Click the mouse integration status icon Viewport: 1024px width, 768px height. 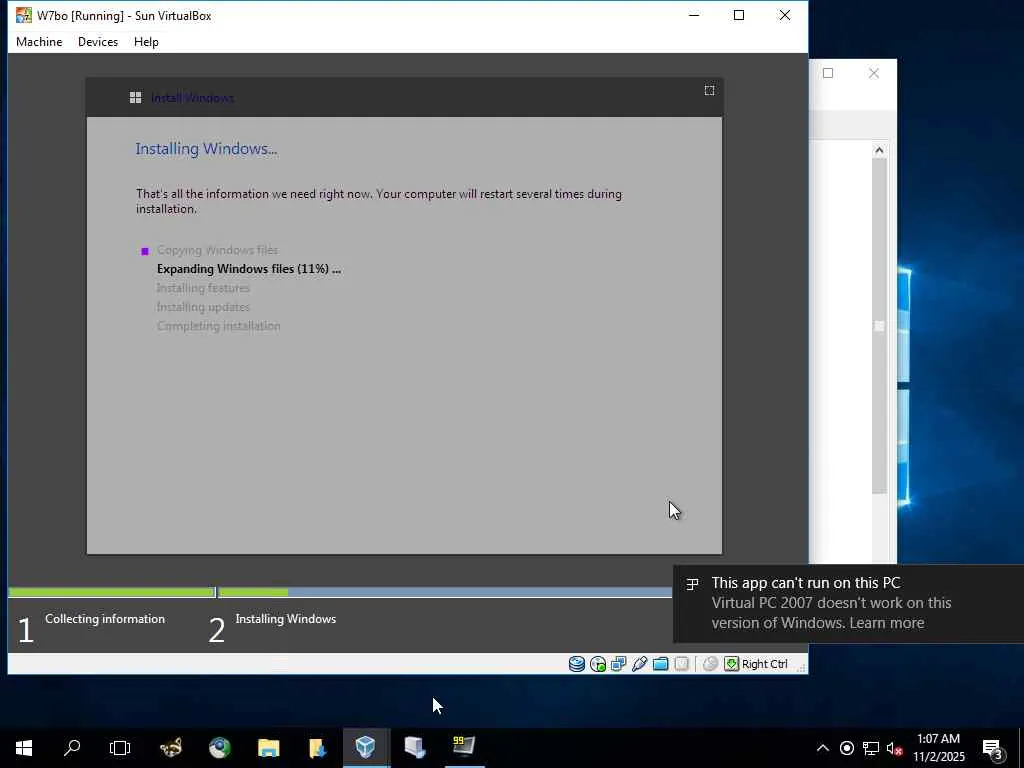click(x=711, y=664)
